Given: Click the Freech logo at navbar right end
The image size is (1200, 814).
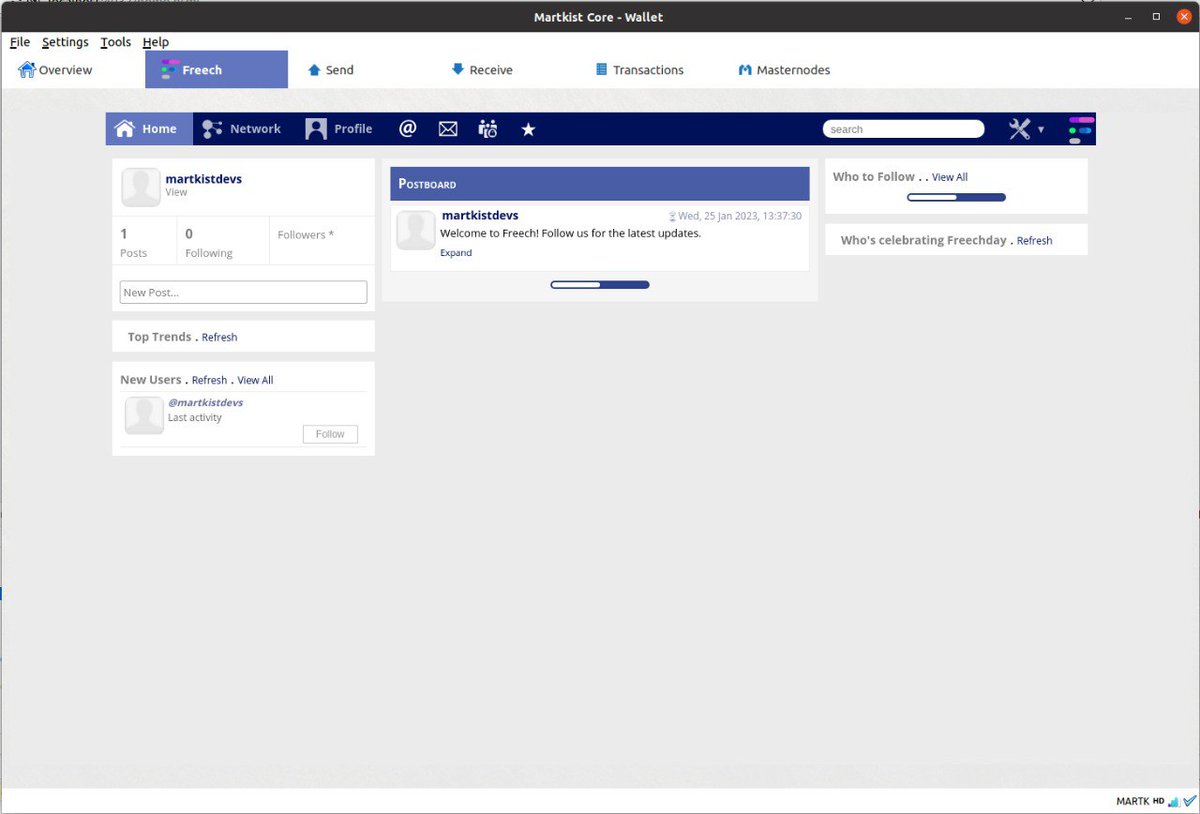Looking at the screenshot, I should click(x=1081, y=129).
